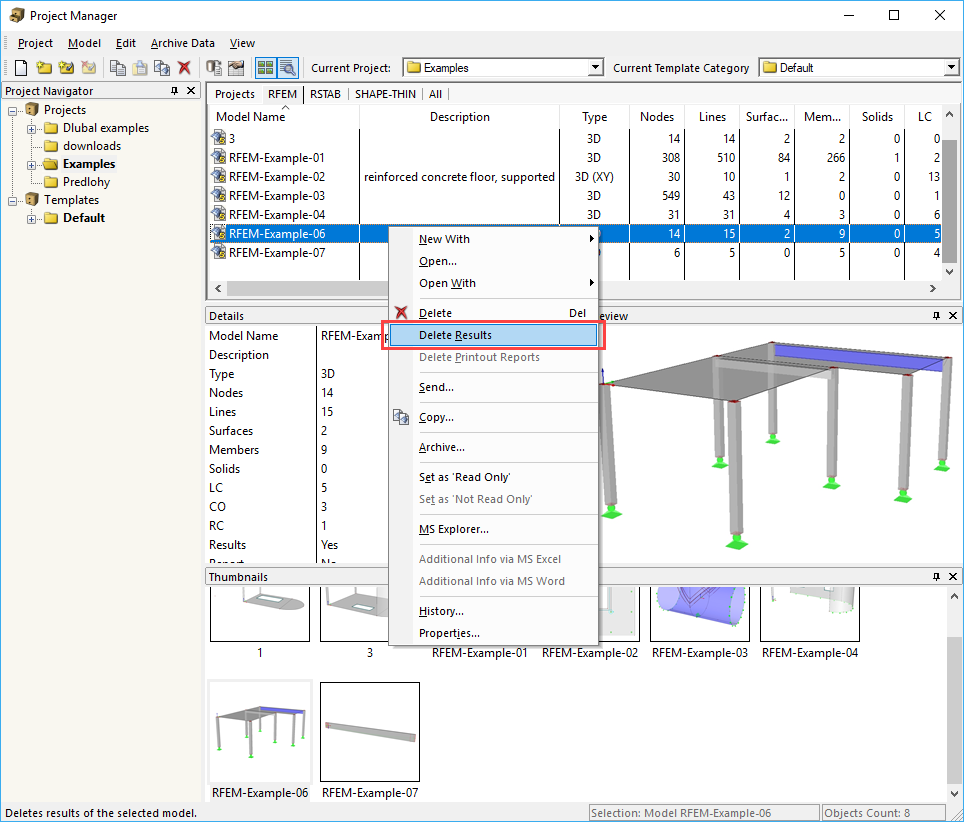Click the Archive Data cylinder toolbar icon
The image size is (964, 822).
coord(213,68)
